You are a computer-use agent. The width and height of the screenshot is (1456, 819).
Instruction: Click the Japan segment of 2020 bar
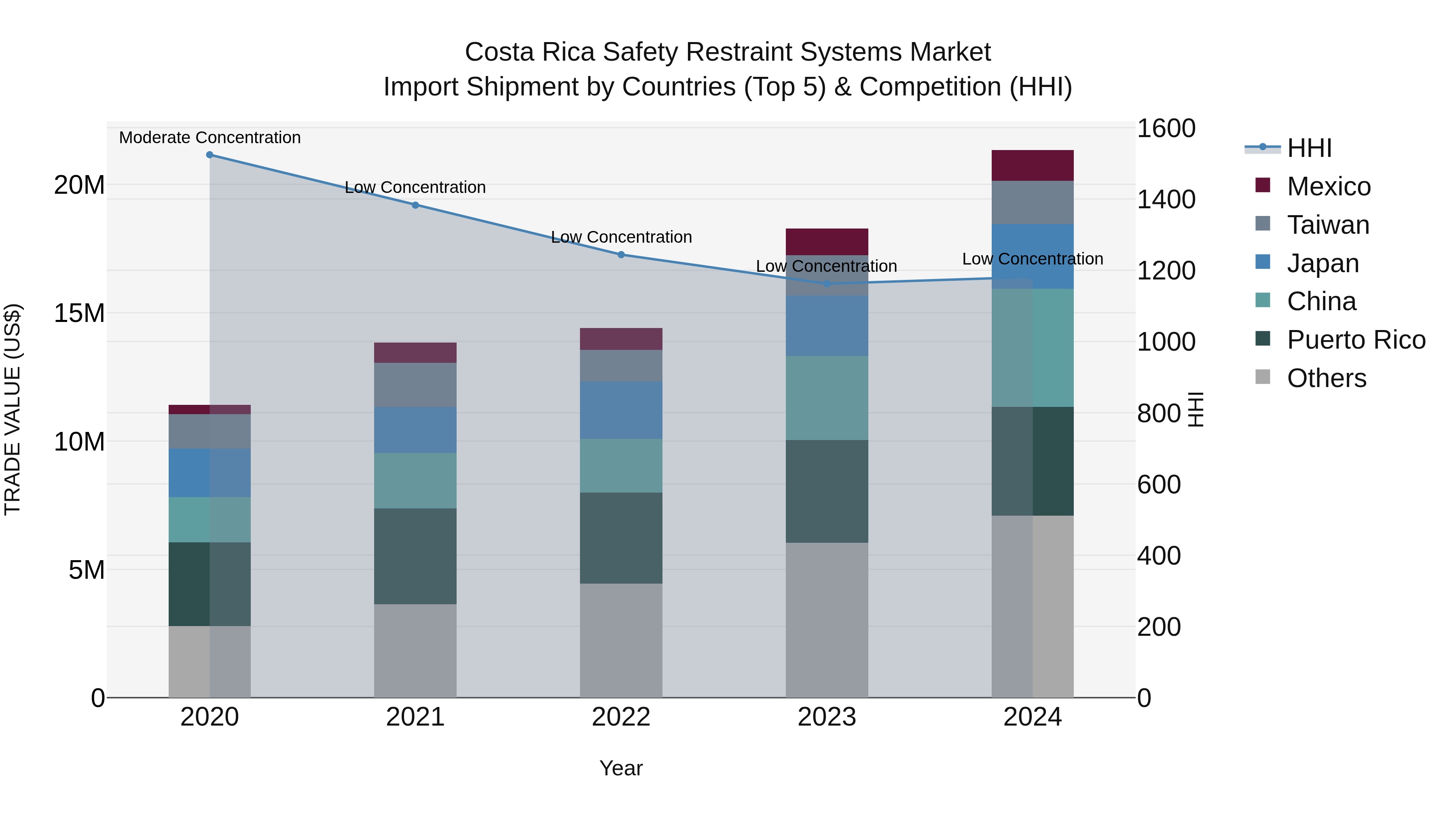click(x=210, y=473)
